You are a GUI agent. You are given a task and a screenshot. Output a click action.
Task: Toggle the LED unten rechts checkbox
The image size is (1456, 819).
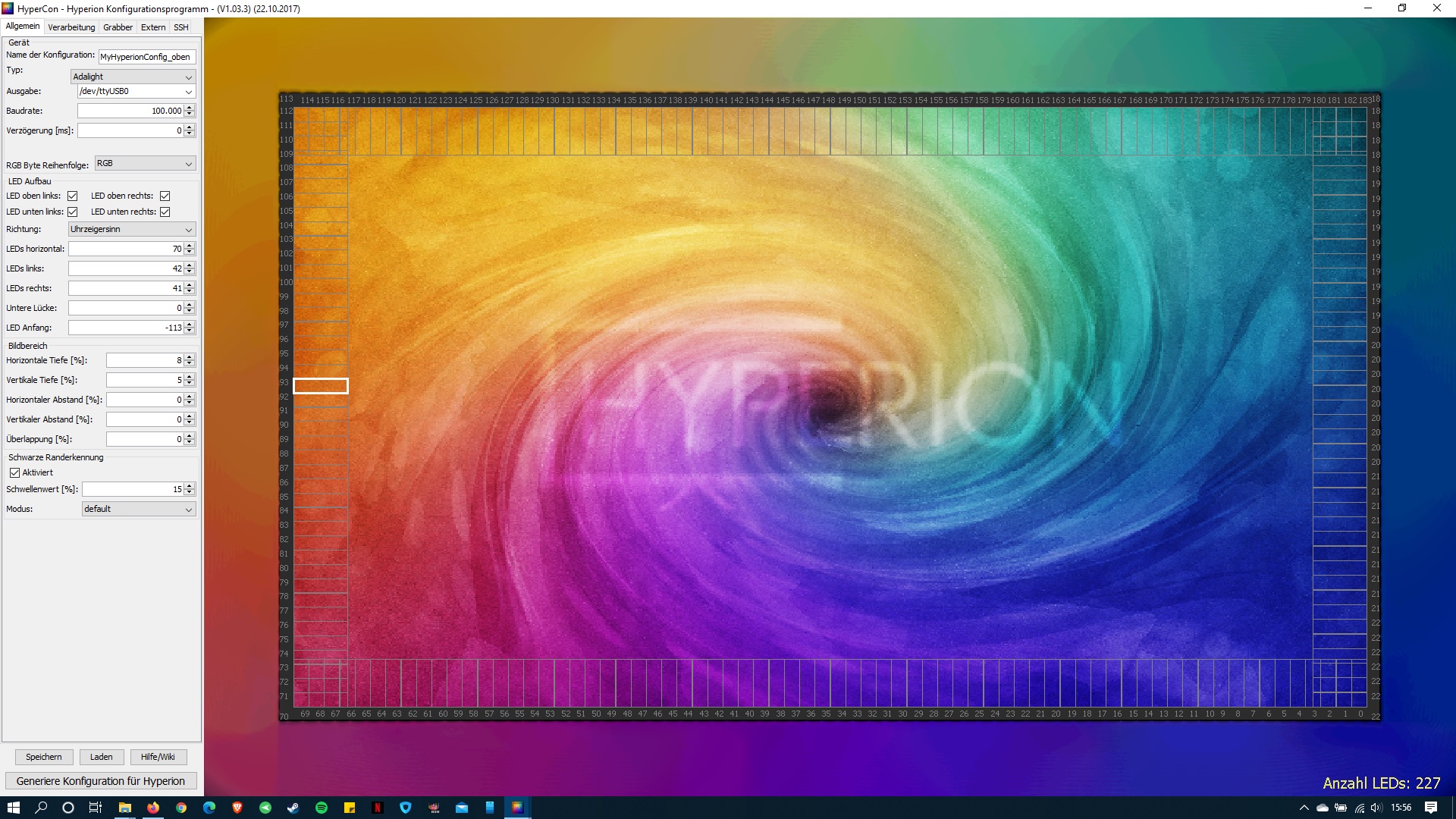(x=165, y=212)
